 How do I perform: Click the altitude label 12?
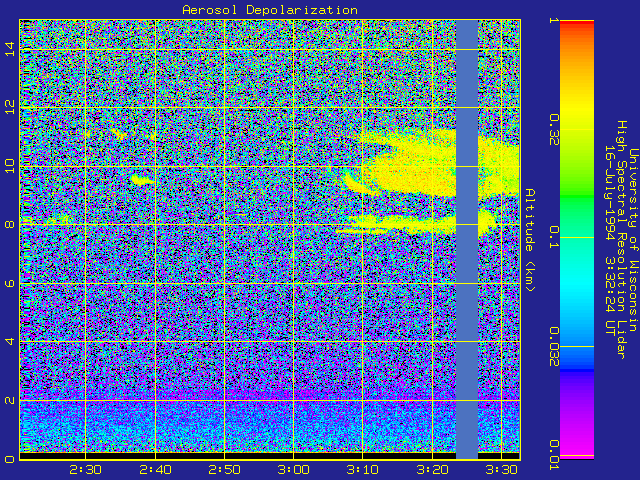pos(10,107)
